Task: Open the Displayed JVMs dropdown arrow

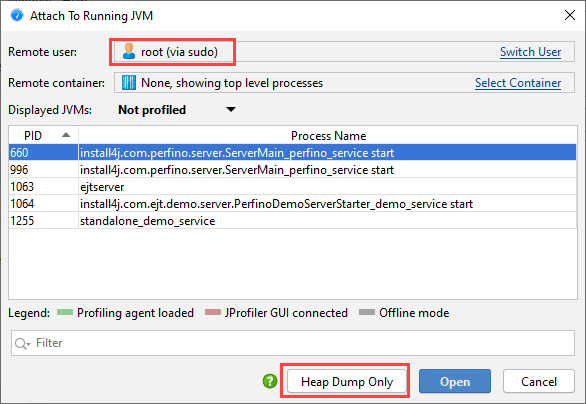Action: [x=231, y=110]
